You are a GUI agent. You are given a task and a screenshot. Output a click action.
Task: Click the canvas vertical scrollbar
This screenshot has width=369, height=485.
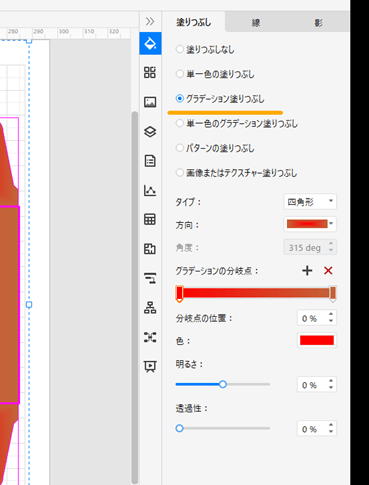(x=135, y=297)
